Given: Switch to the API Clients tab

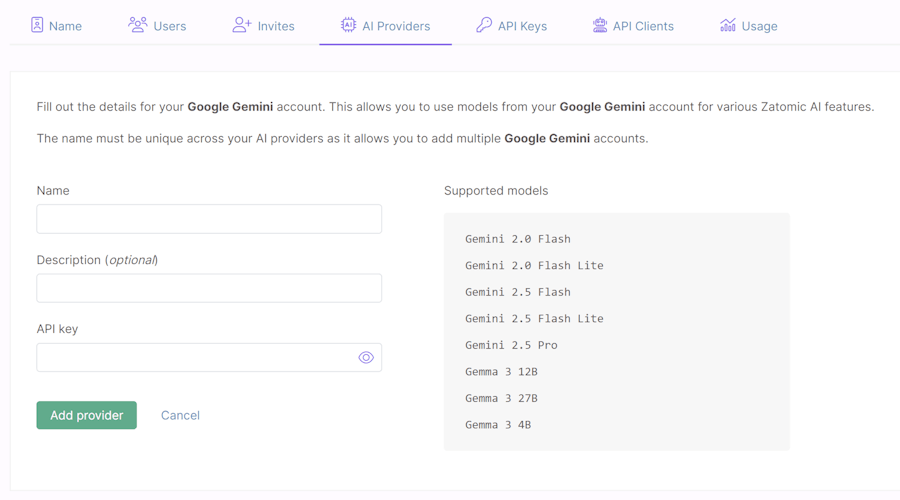Looking at the screenshot, I should coord(633,26).
